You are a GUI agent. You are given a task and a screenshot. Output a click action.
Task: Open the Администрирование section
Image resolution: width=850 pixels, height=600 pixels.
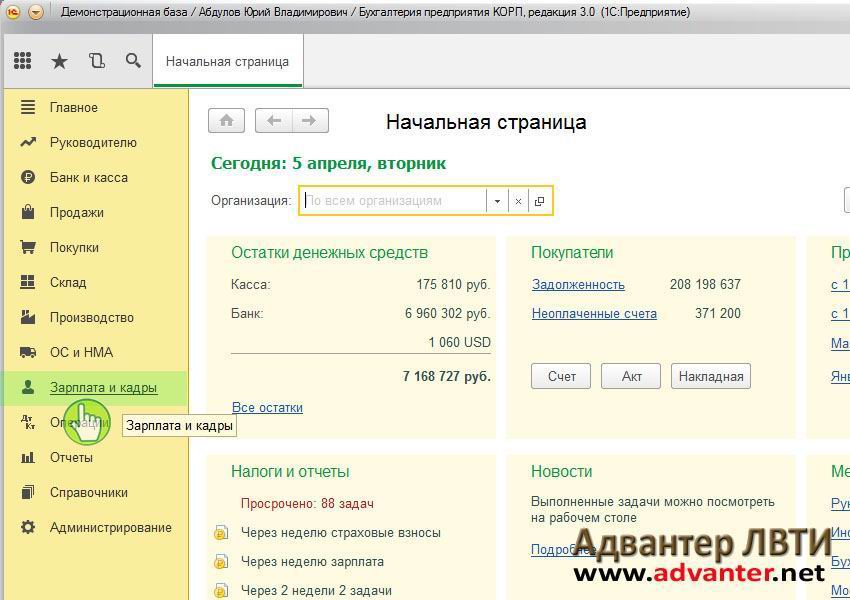pyautogui.click(x=111, y=527)
